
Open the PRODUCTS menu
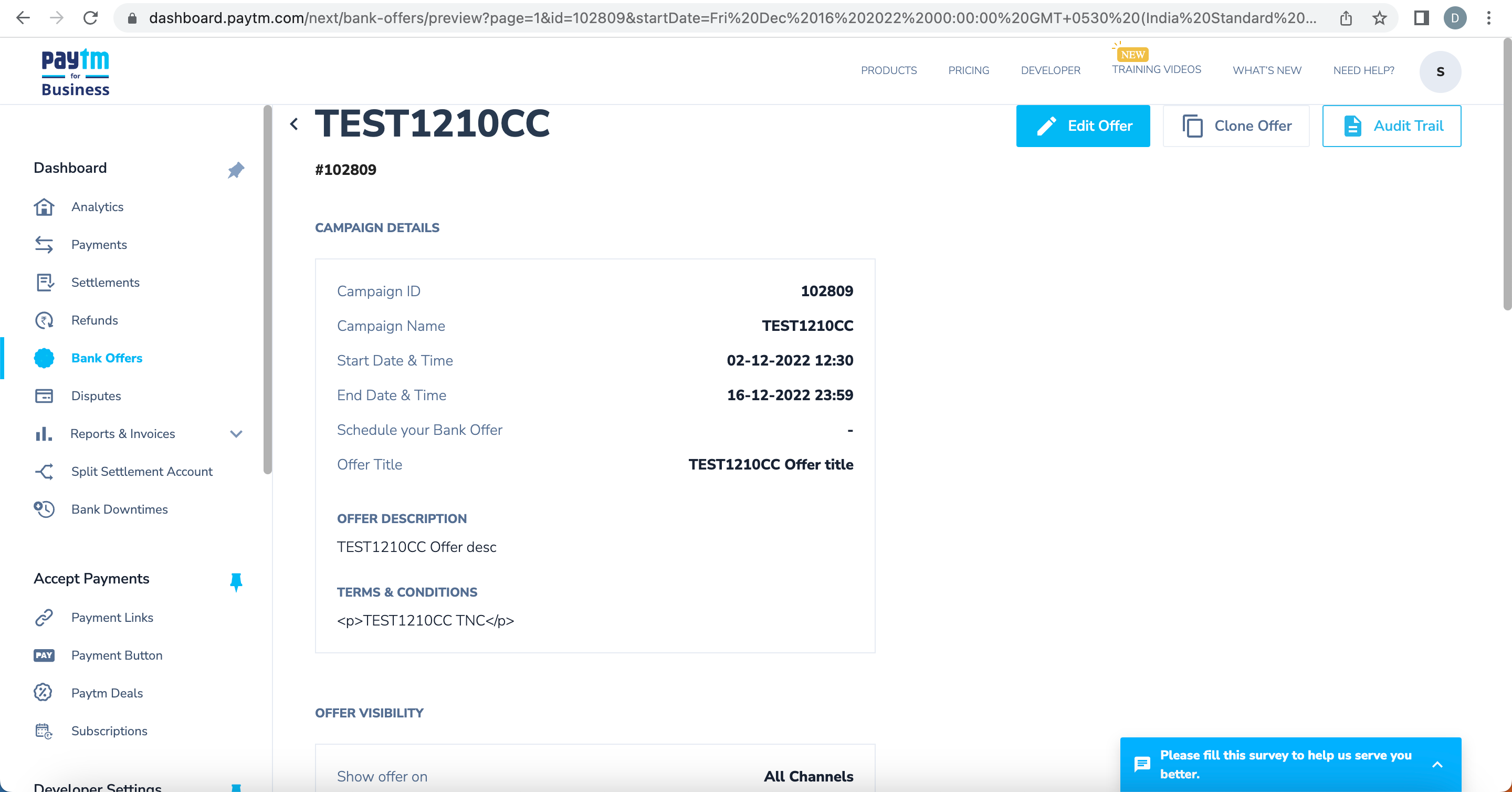tap(889, 70)
